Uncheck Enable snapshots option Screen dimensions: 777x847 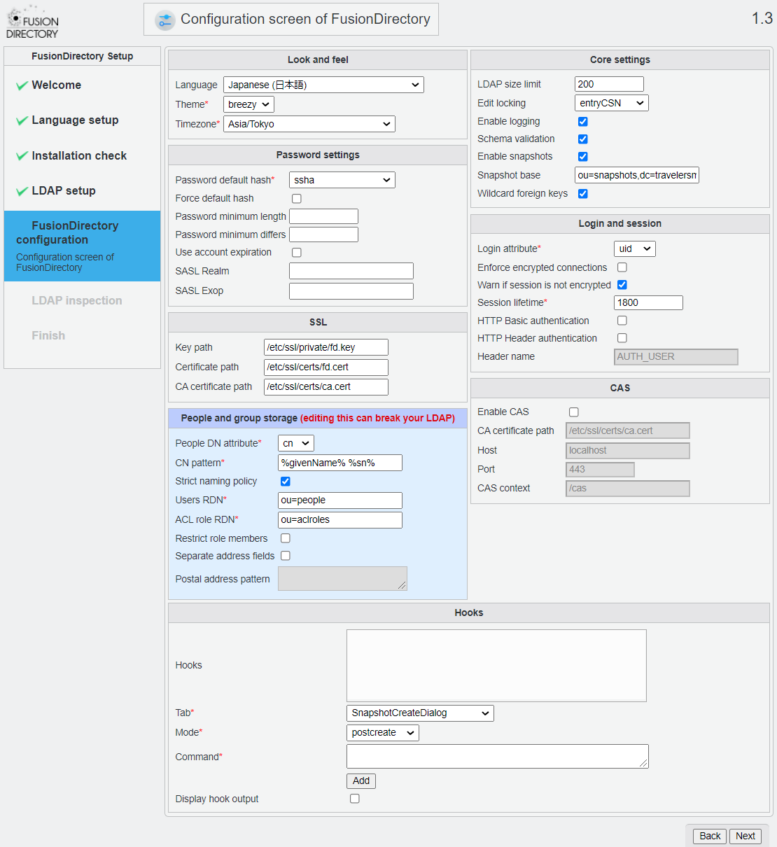tap(583, 157)
